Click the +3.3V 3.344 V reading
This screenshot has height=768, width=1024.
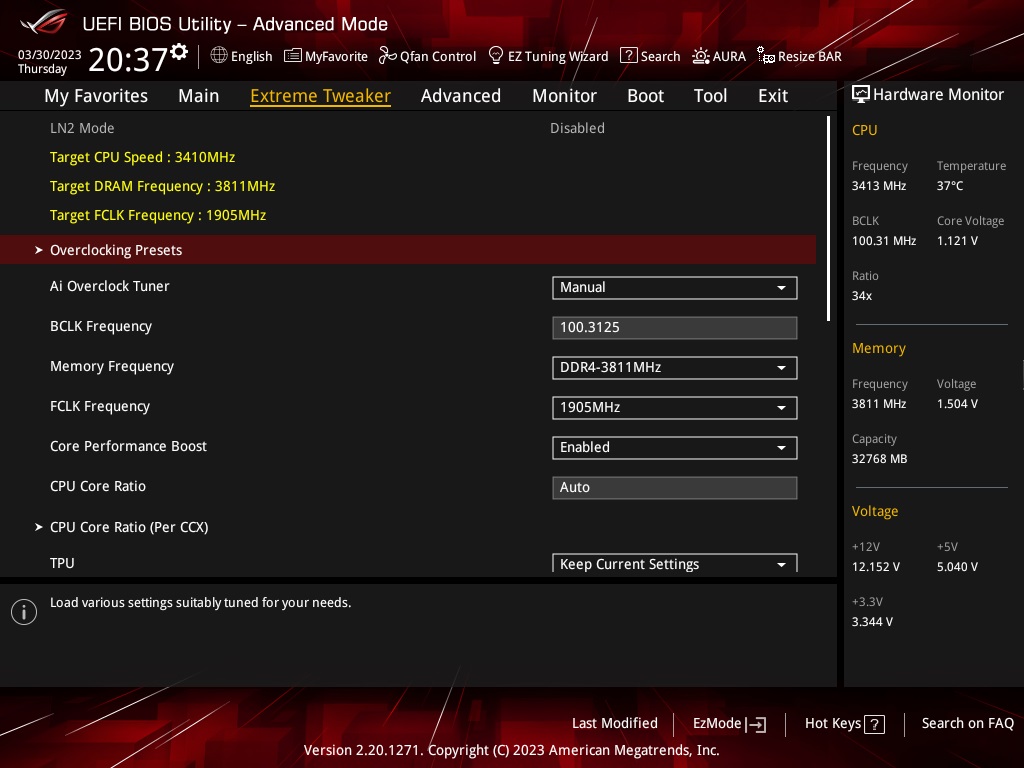coord(872,622)
